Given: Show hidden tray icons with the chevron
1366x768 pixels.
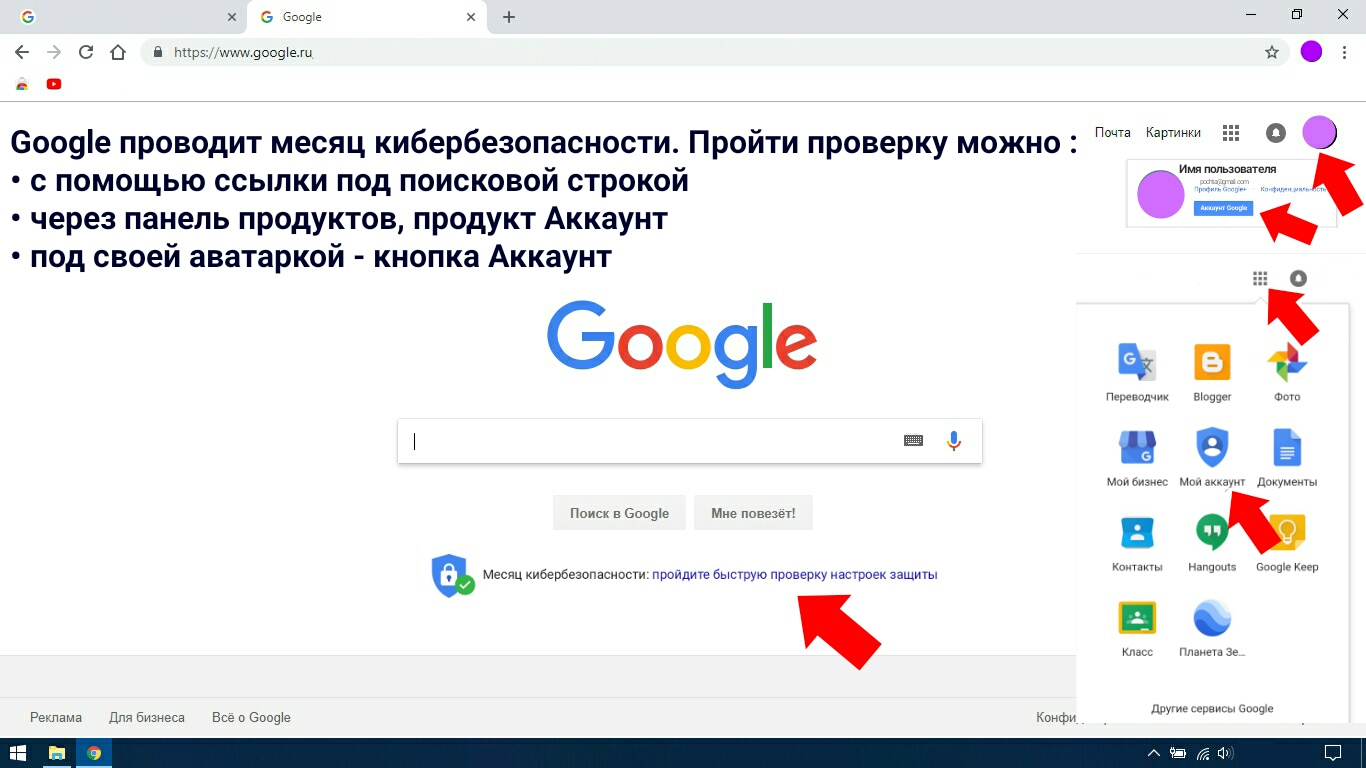Looking at the screenshot, I should 1153,753.
